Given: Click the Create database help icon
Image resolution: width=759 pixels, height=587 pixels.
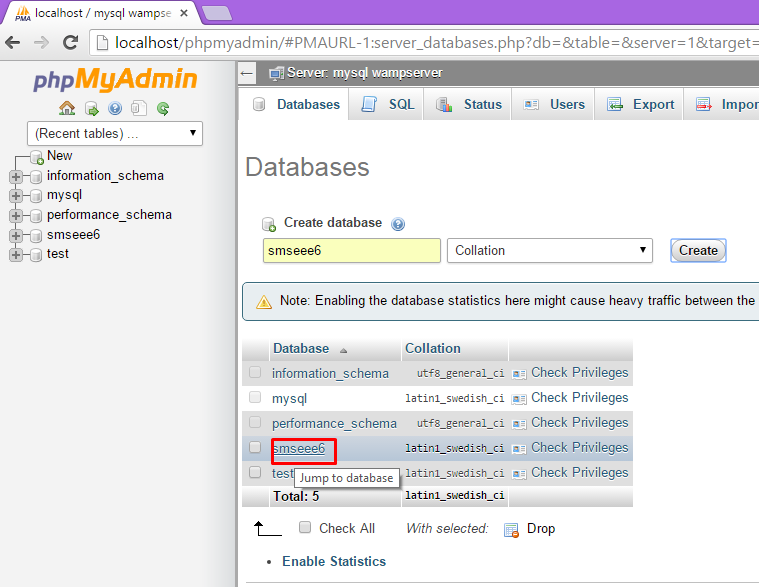Looking at the screenshot, I should tap(398, 224).
